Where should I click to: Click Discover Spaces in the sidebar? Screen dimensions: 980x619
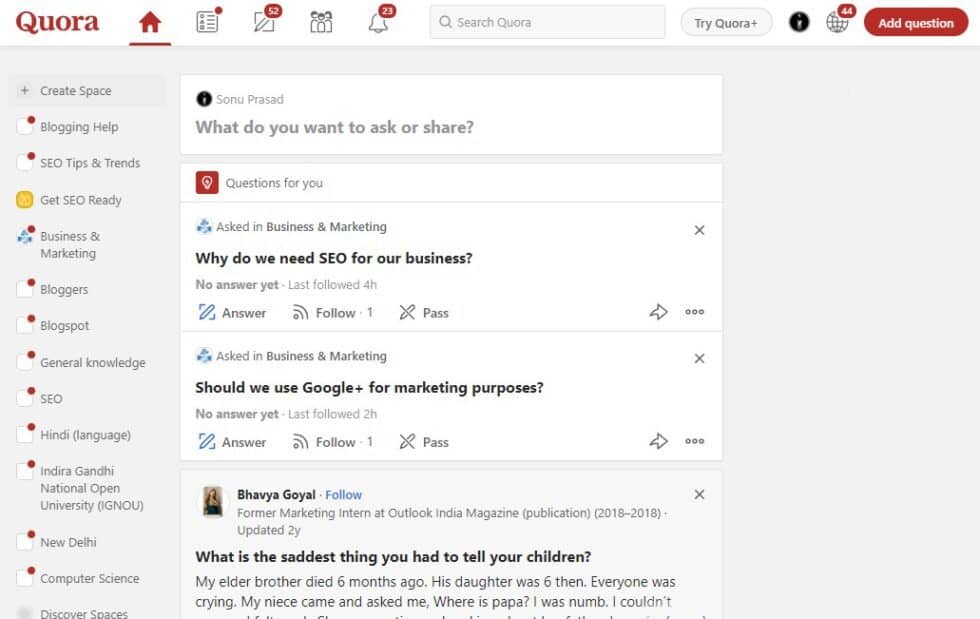coord(84,613)
